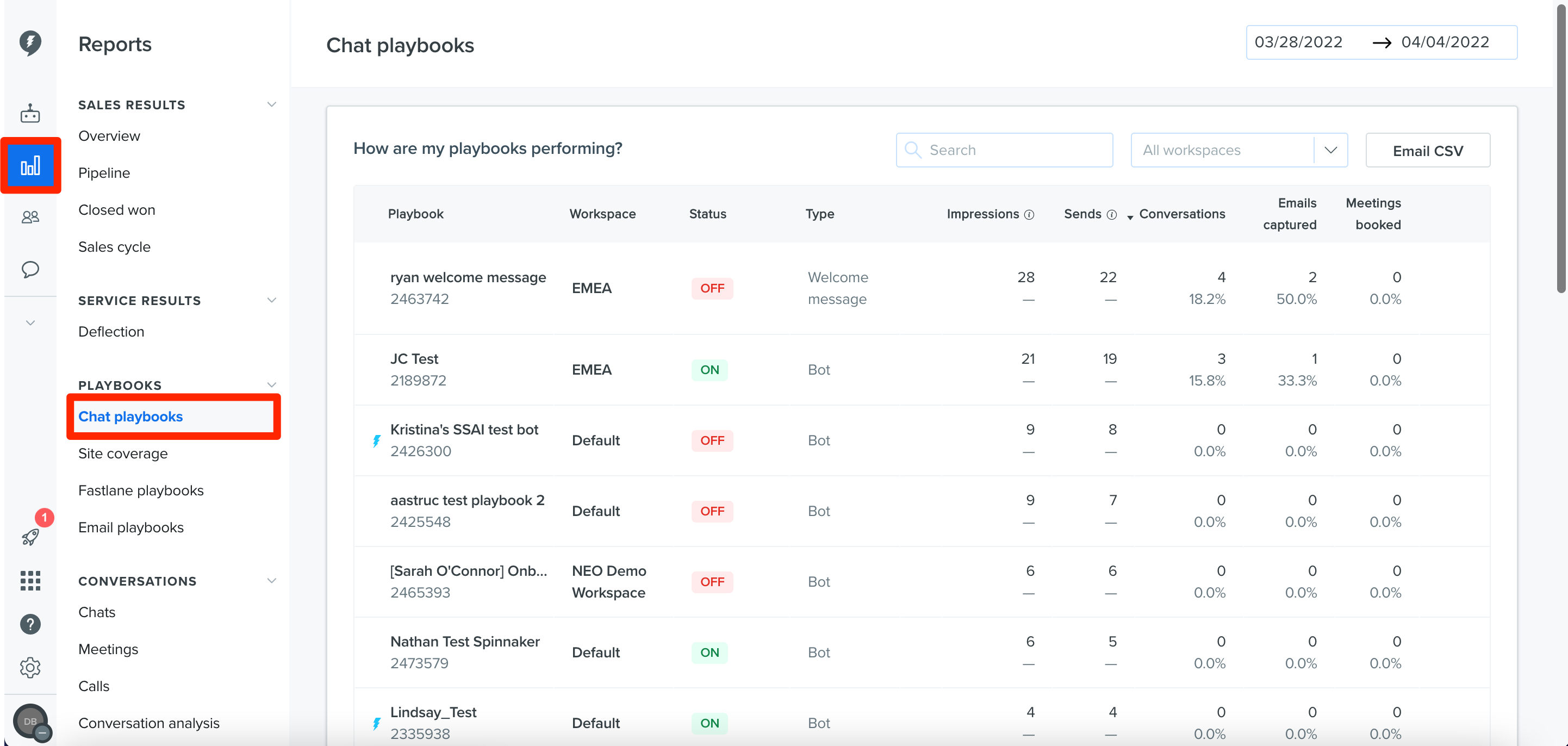
Task: Click the Email CSV button
Action: click(x=1427, y=150)
